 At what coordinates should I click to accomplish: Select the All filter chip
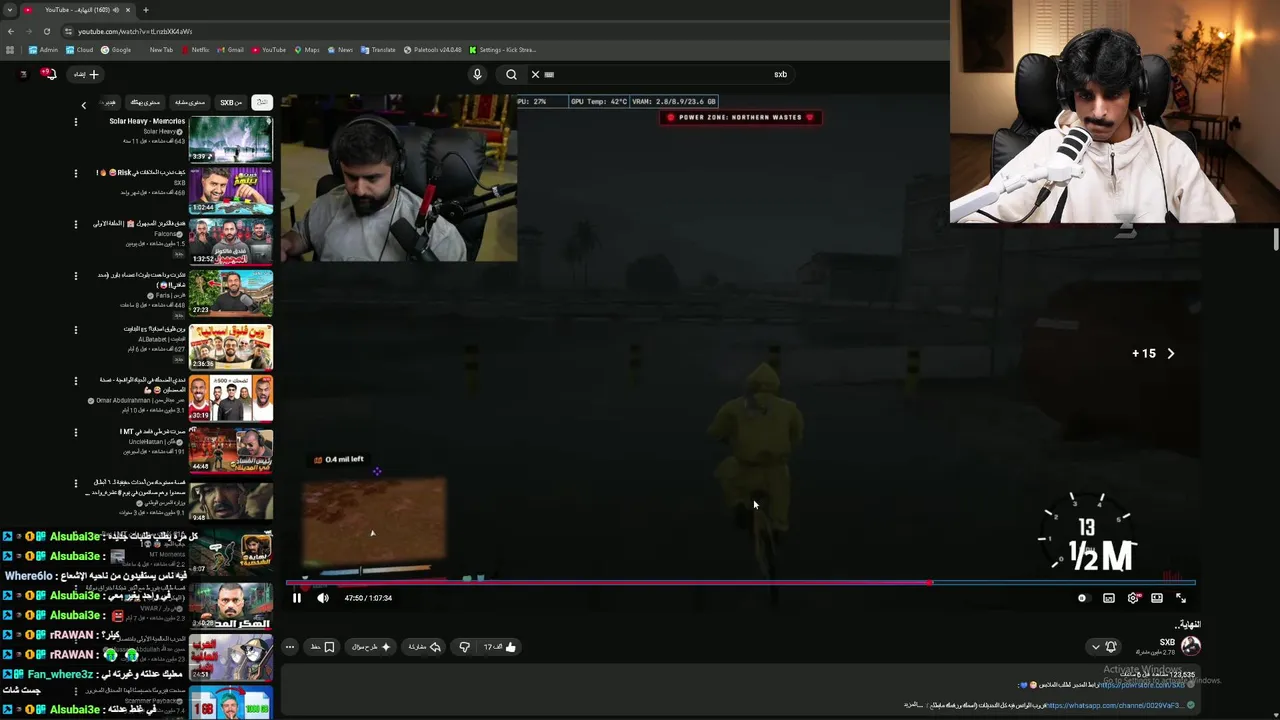pyautogui.click(x=261, y=102)
